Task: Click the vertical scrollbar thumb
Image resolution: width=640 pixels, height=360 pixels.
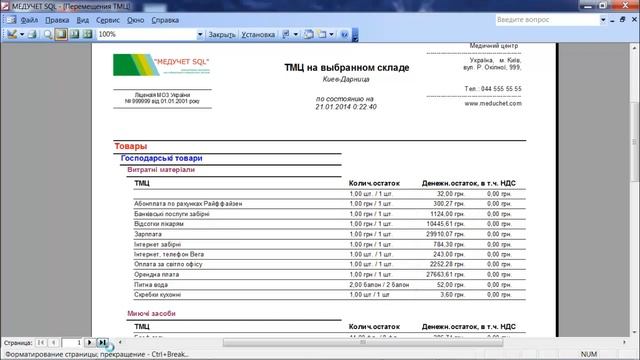Action: point(635,141)
